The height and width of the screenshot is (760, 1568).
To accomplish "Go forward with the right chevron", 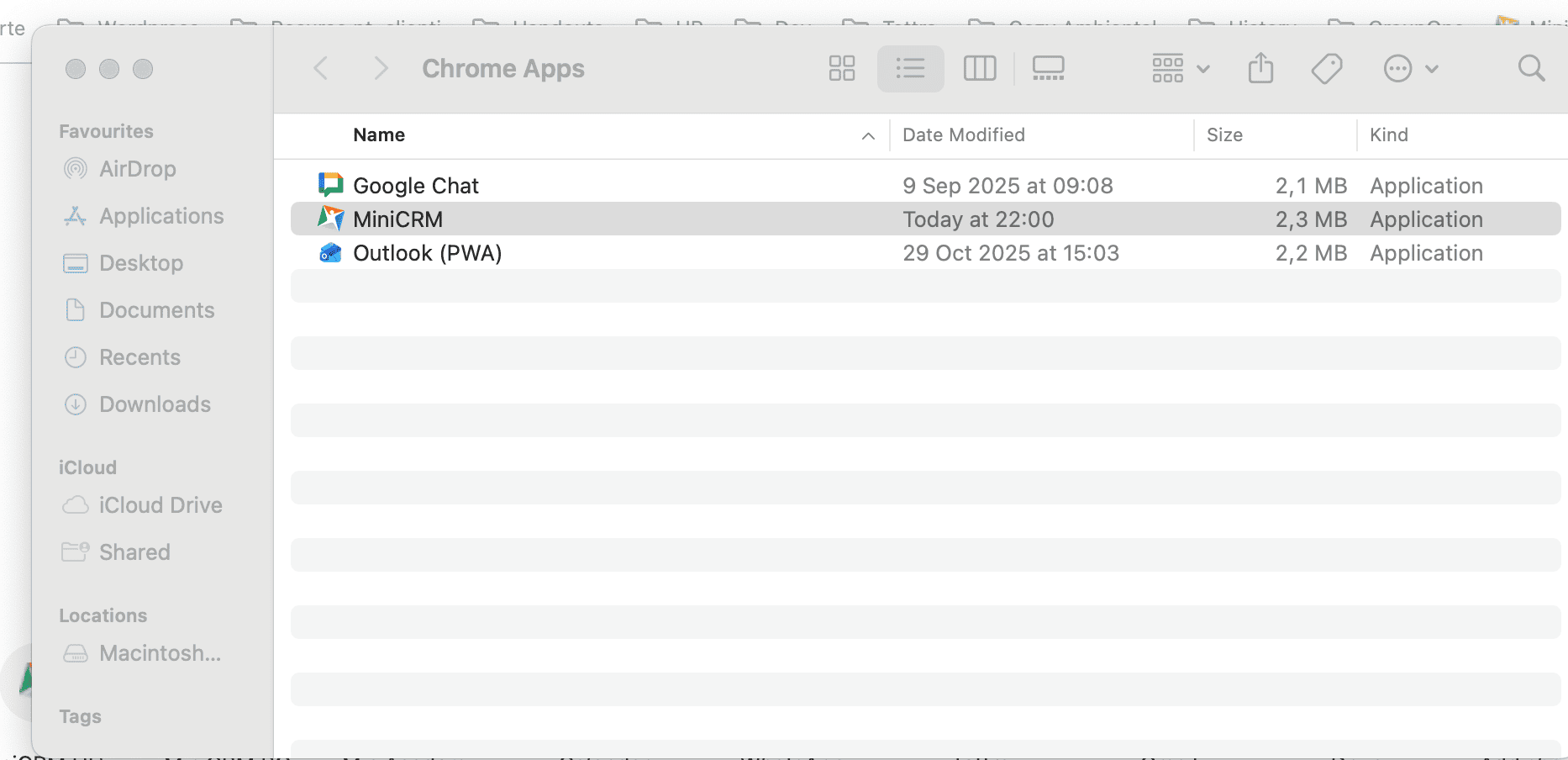I will (x=381, y=68).
